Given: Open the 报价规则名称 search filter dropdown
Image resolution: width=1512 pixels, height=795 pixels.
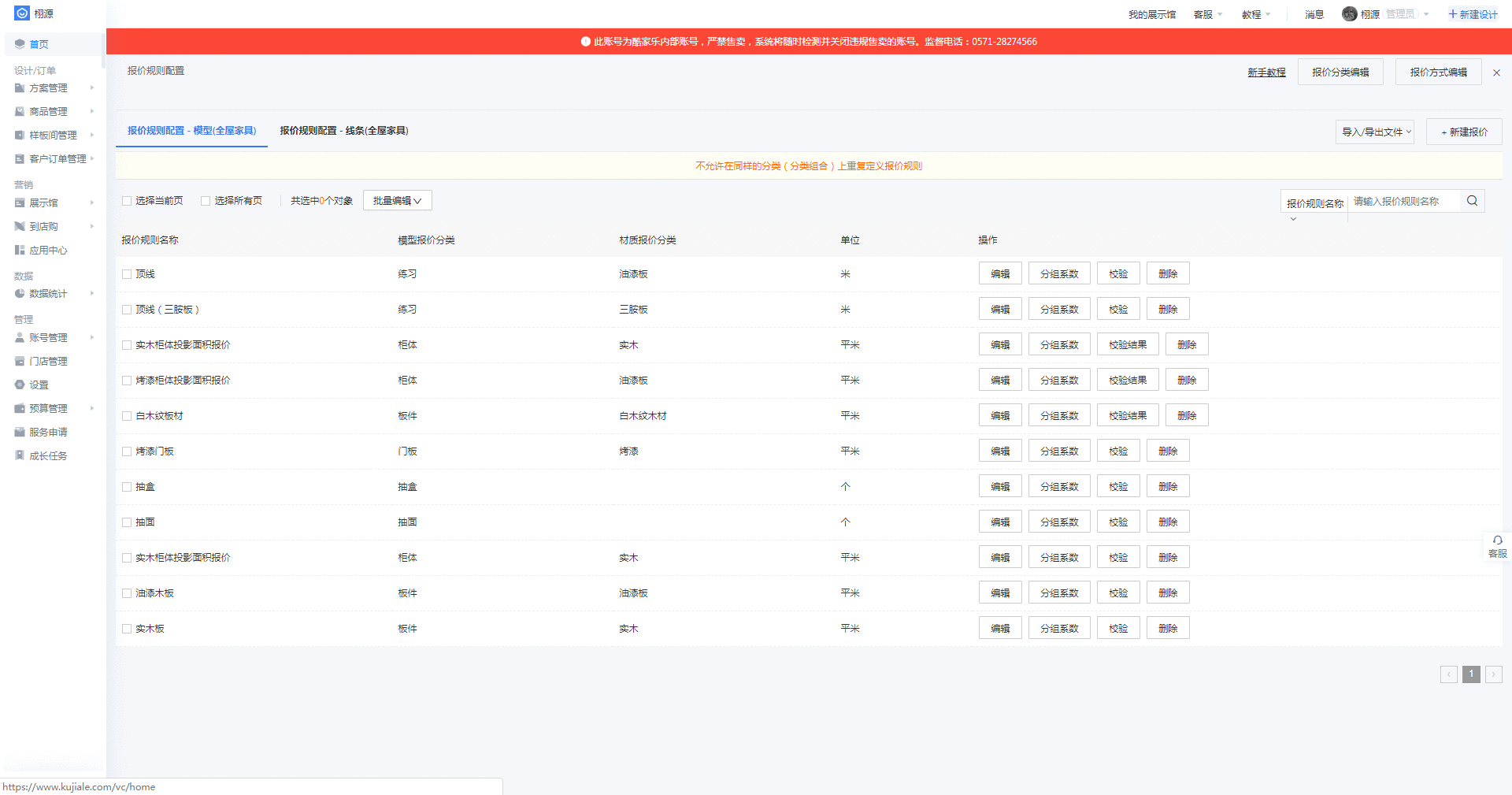Looking at the screenshot, I should click(x=1314, y=204).
